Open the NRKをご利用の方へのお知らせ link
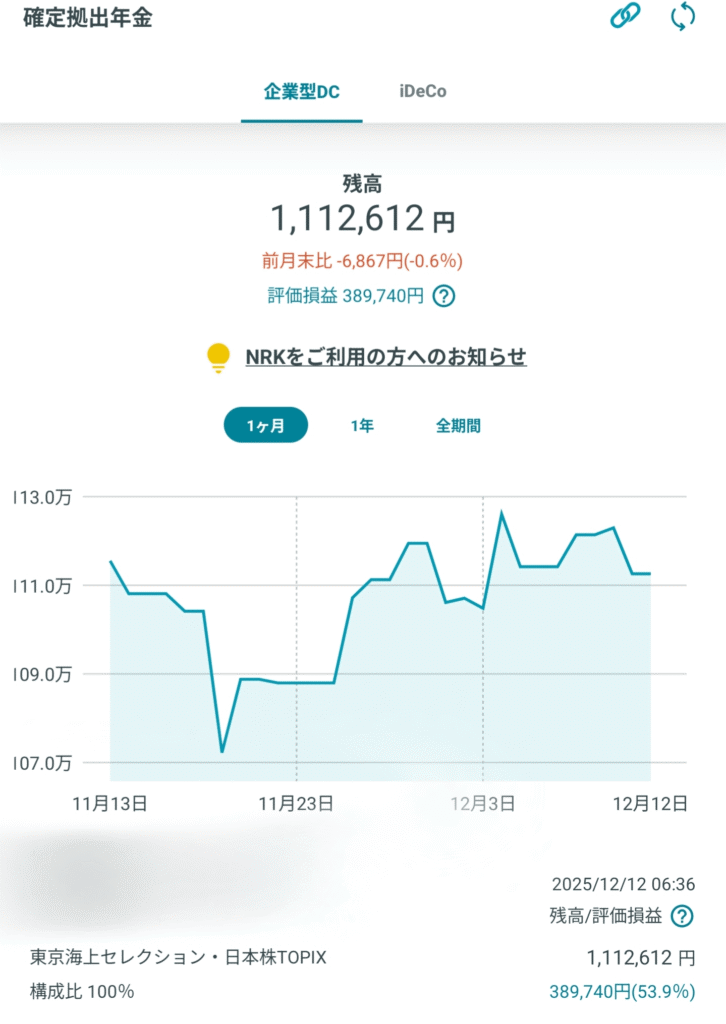The width and height of the screenshot is (726, 1024). (x=386, y=357)
